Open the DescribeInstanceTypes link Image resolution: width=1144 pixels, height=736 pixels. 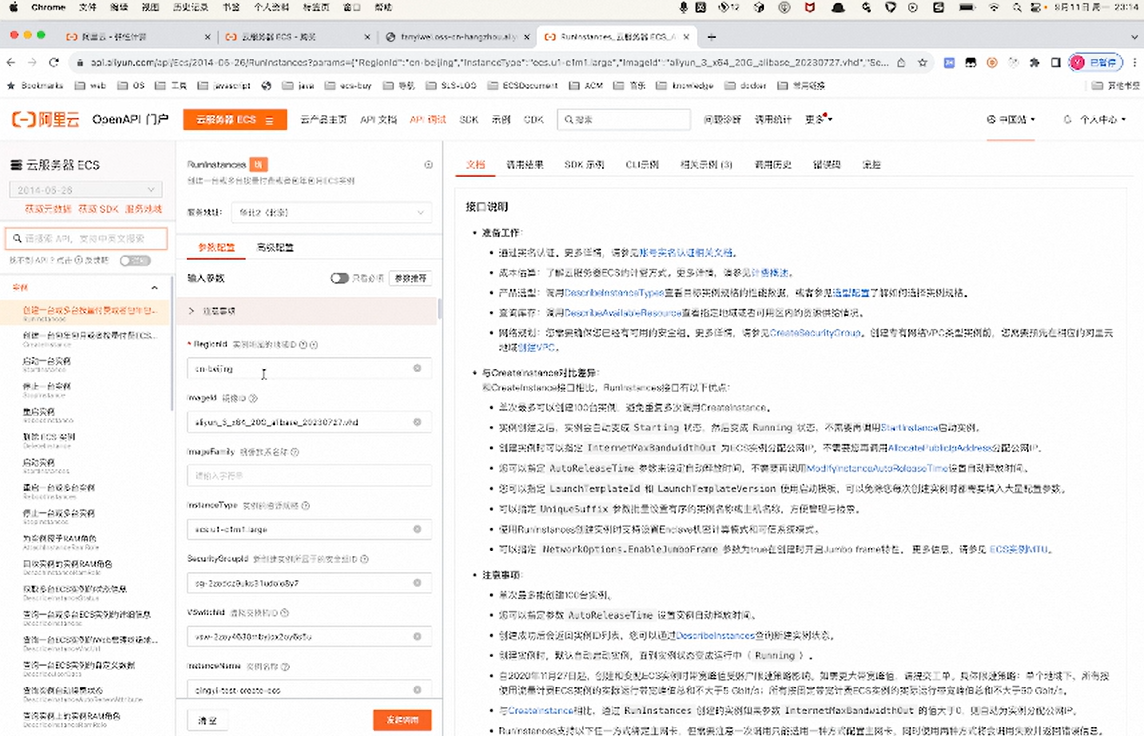click(x=614, y=293)
